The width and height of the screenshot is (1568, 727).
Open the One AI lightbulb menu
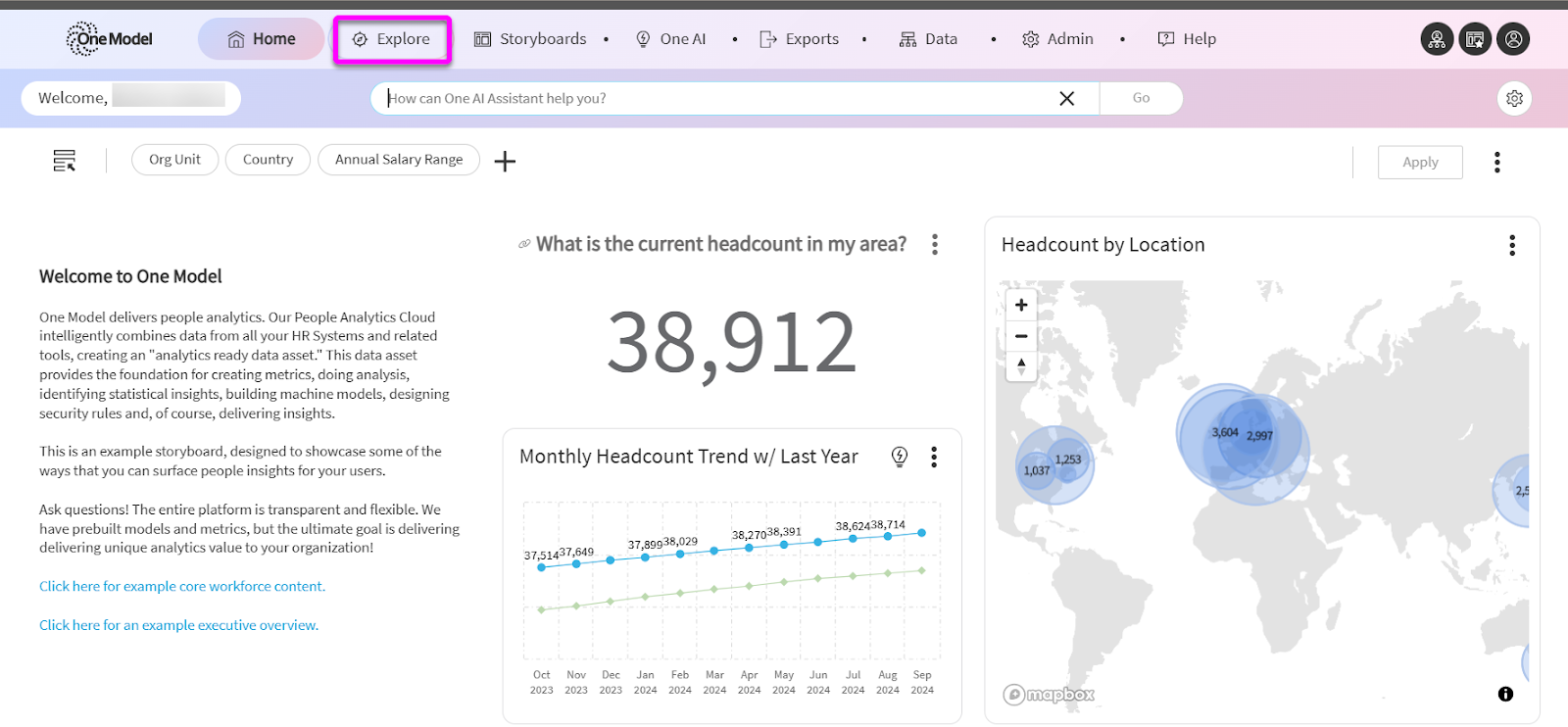[x=671, y=39]
